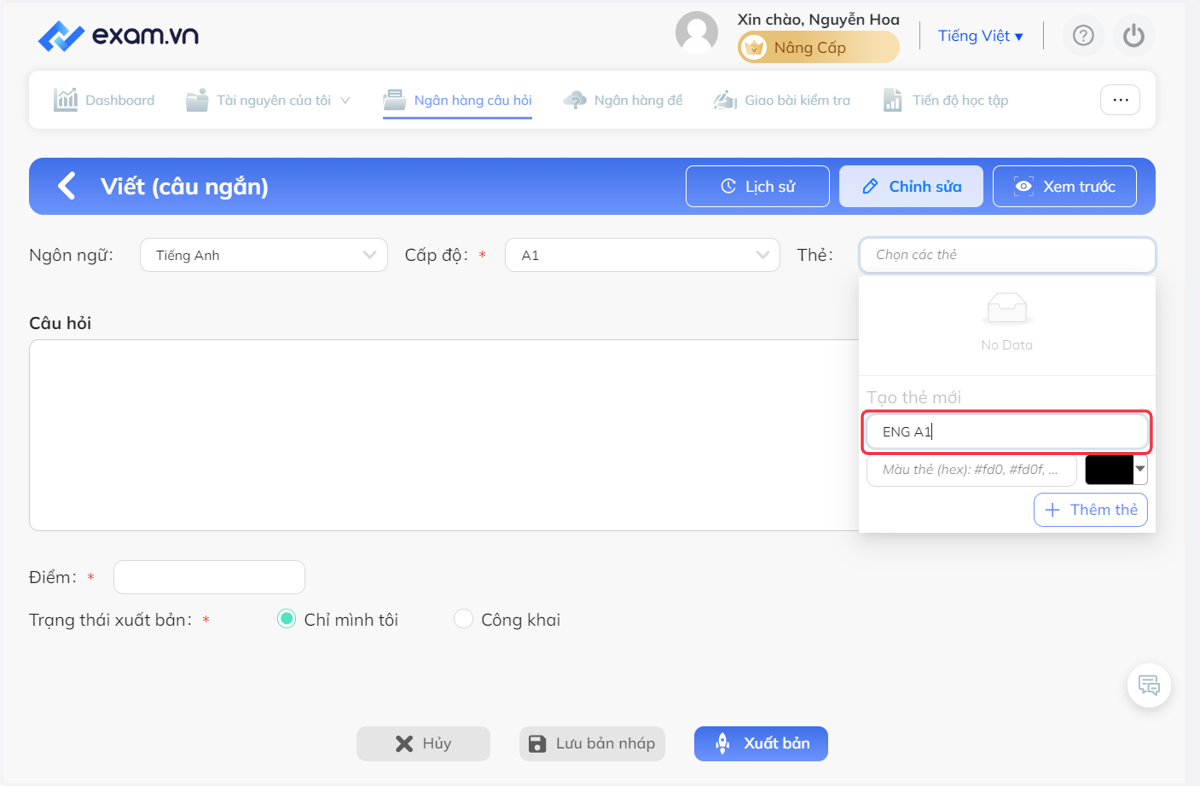Open the three-dots more menu
The width and height of the screenshot is (1200, 786).
(x=1120, y=100)
